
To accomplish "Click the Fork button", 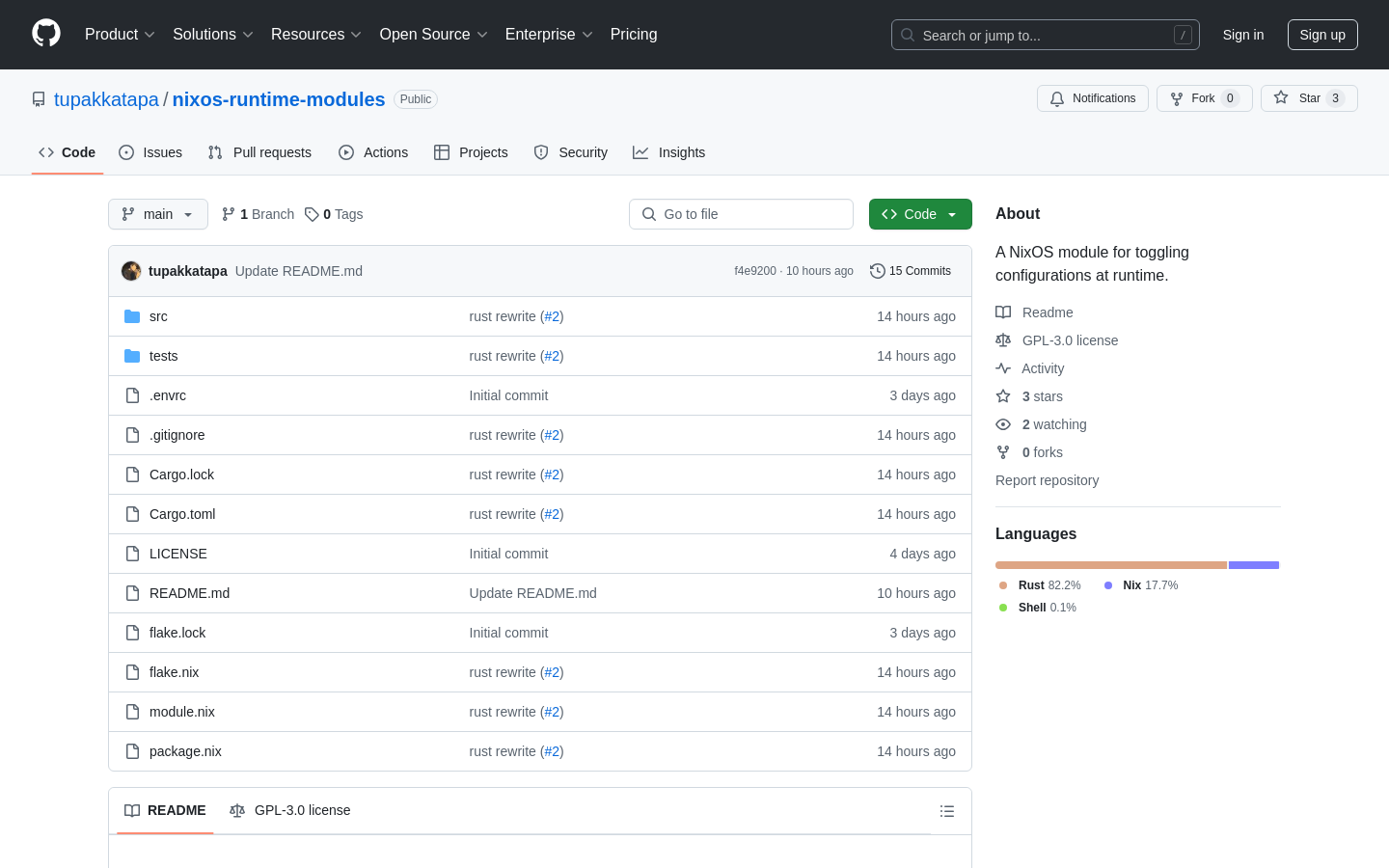I will coord(1205,98).
